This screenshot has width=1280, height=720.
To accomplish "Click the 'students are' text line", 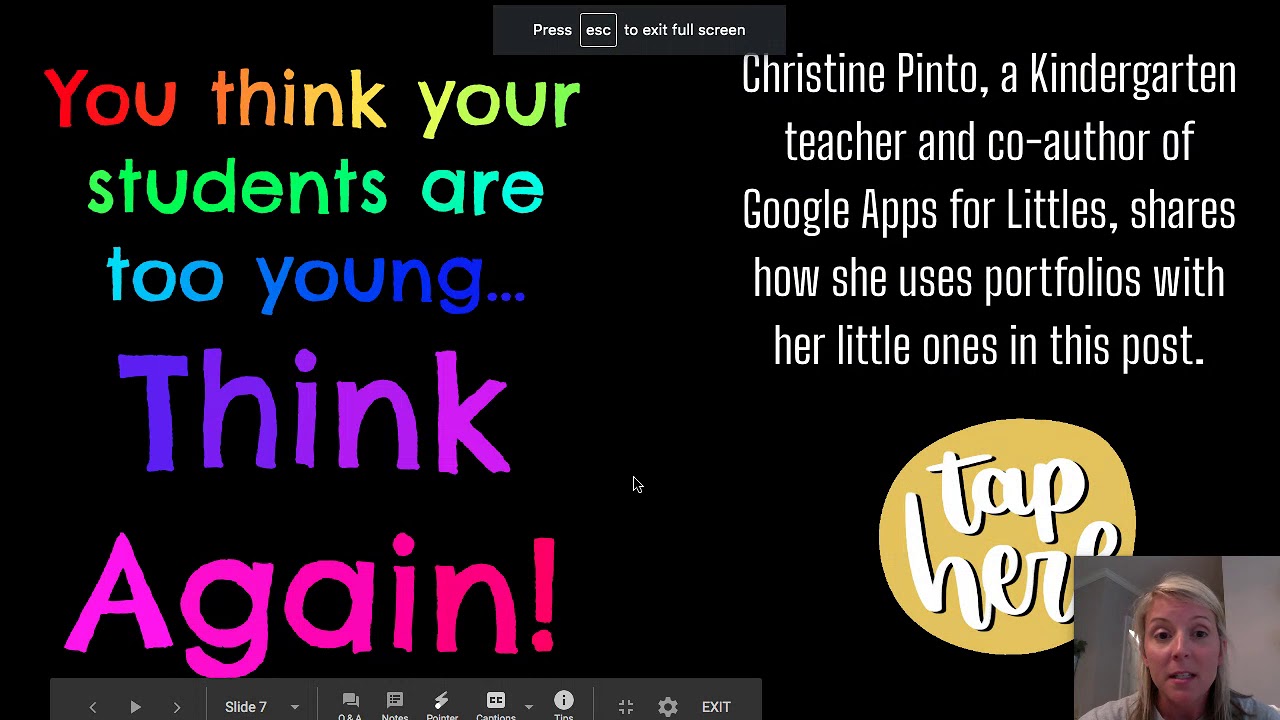I will (x=316, y=187).
